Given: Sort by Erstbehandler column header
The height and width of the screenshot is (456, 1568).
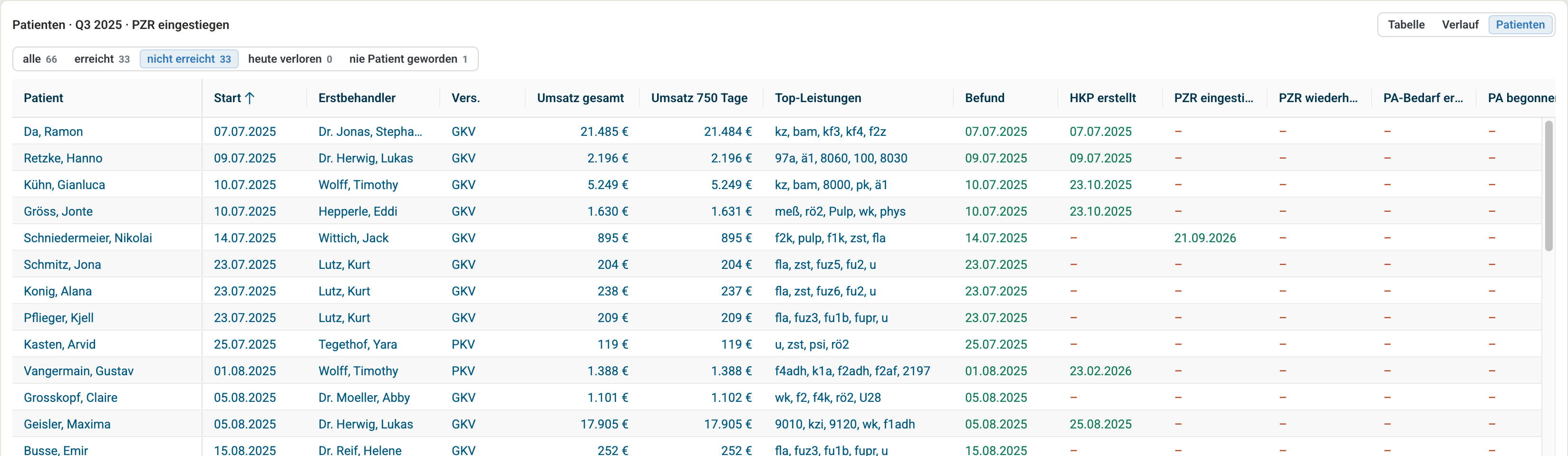Looking at the screenshot, I should 357,98.
